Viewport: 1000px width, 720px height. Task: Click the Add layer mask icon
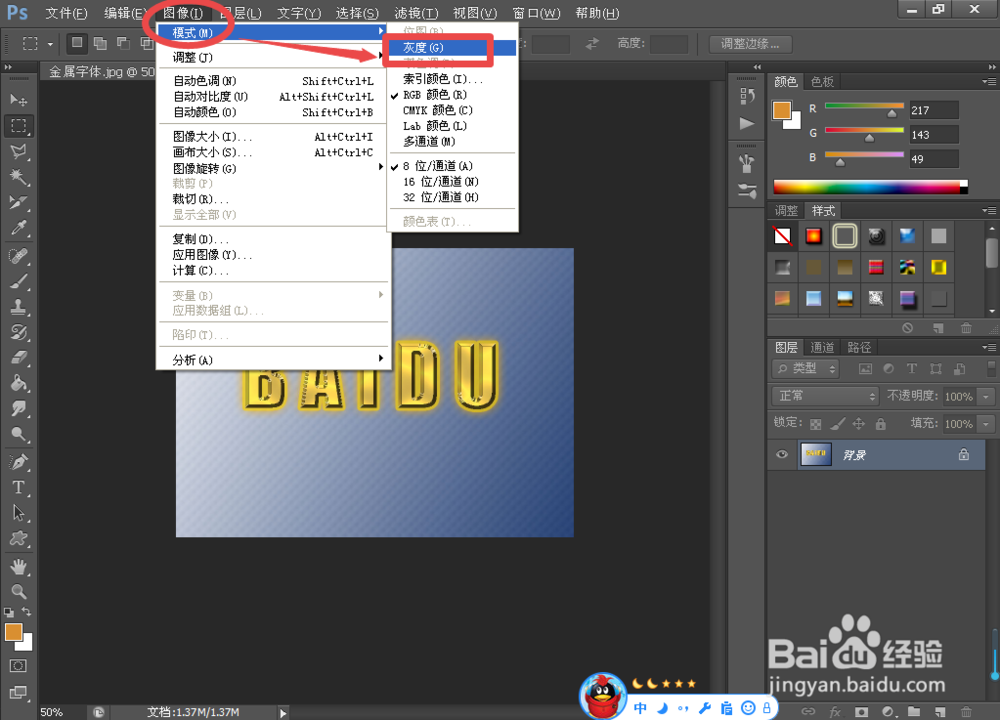point(862,711)
